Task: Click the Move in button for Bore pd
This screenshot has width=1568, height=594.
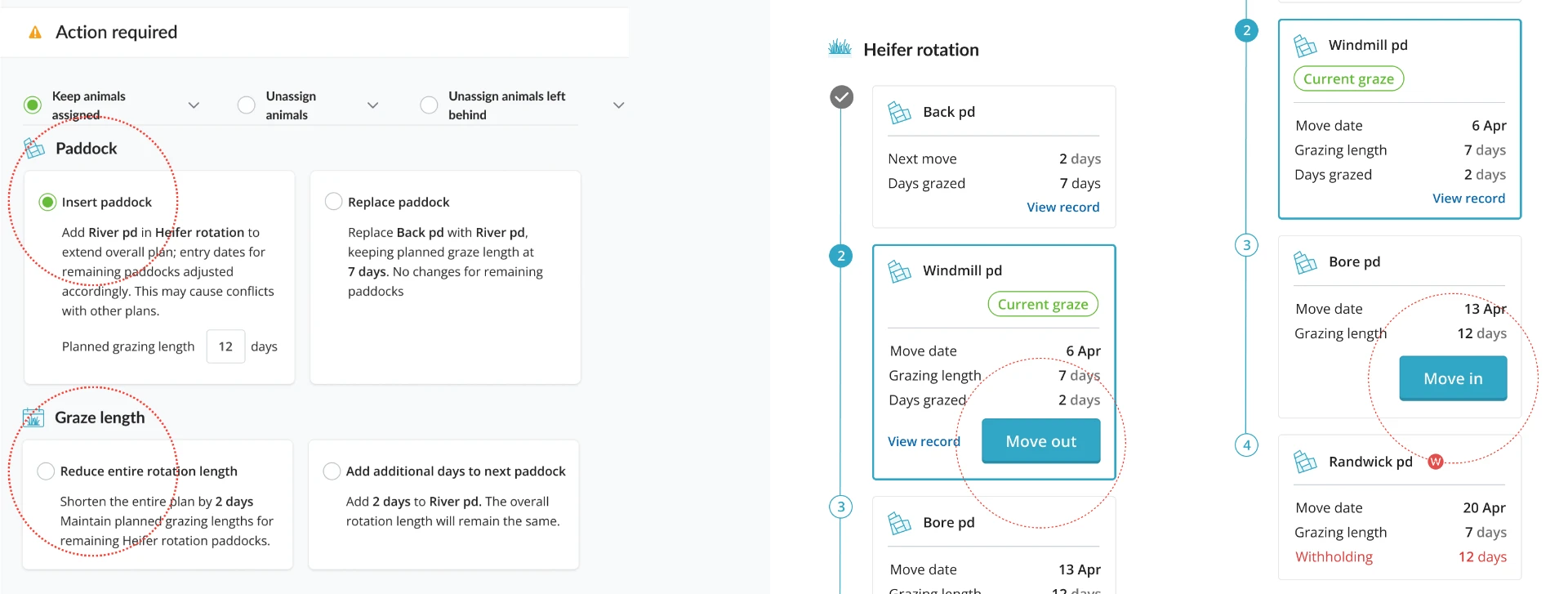Action: coord(1453,378)
